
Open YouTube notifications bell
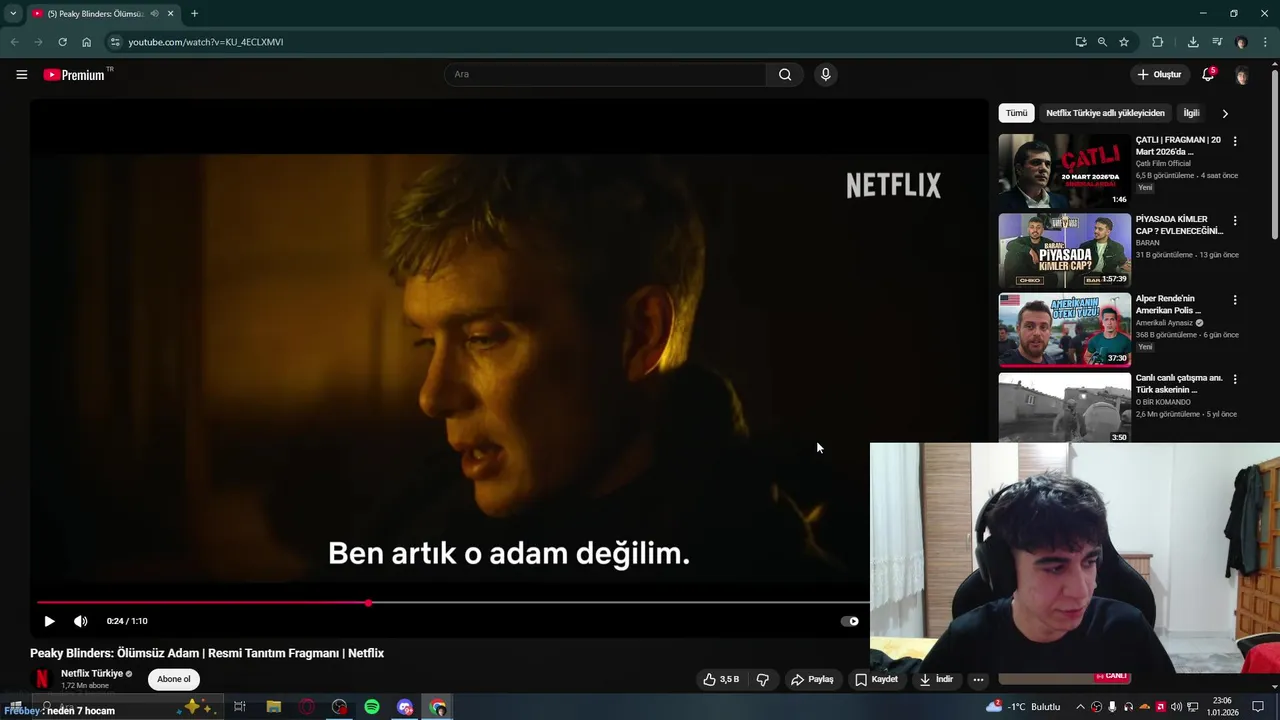coord(1208,74)
